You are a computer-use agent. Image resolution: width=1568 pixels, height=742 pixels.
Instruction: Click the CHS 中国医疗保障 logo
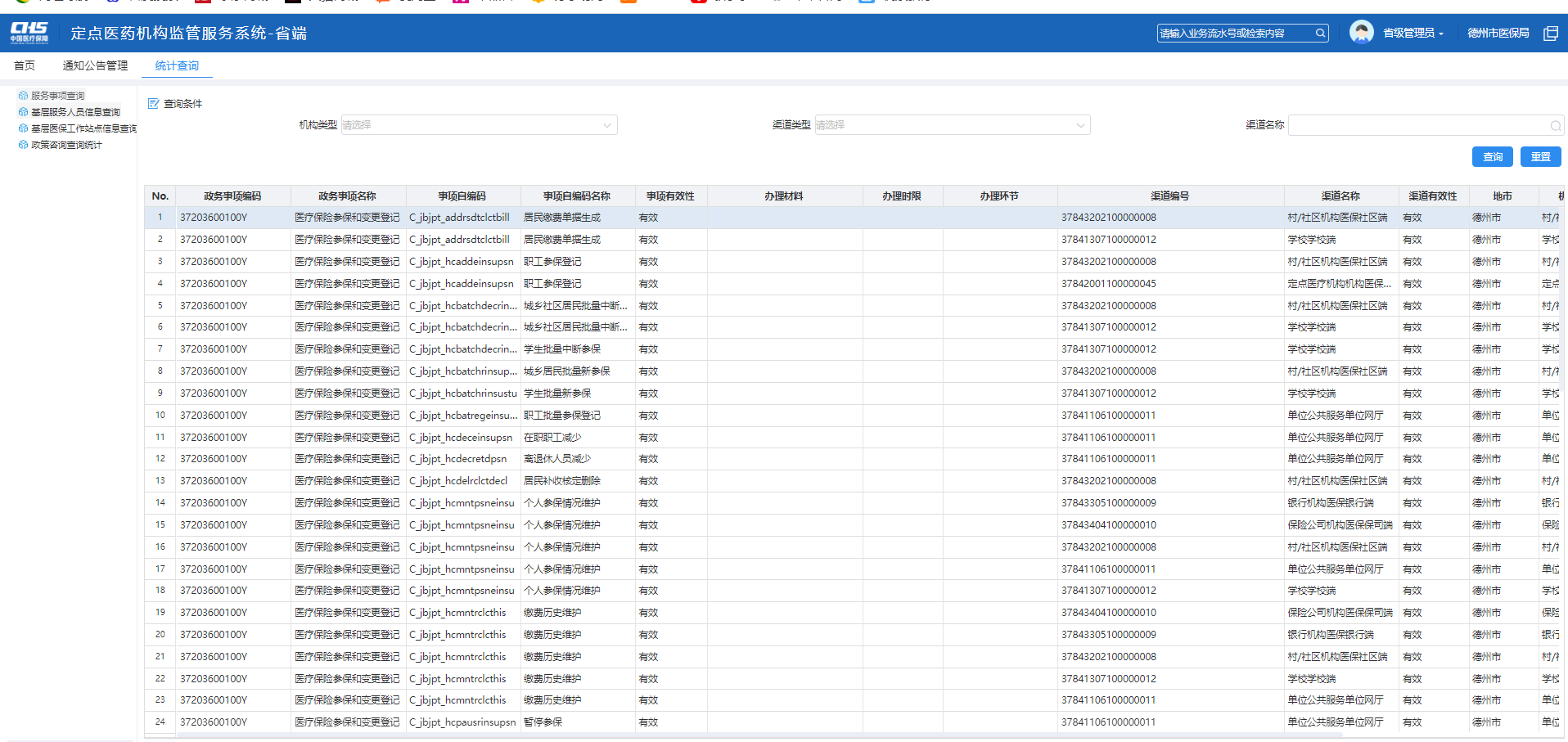29,33
